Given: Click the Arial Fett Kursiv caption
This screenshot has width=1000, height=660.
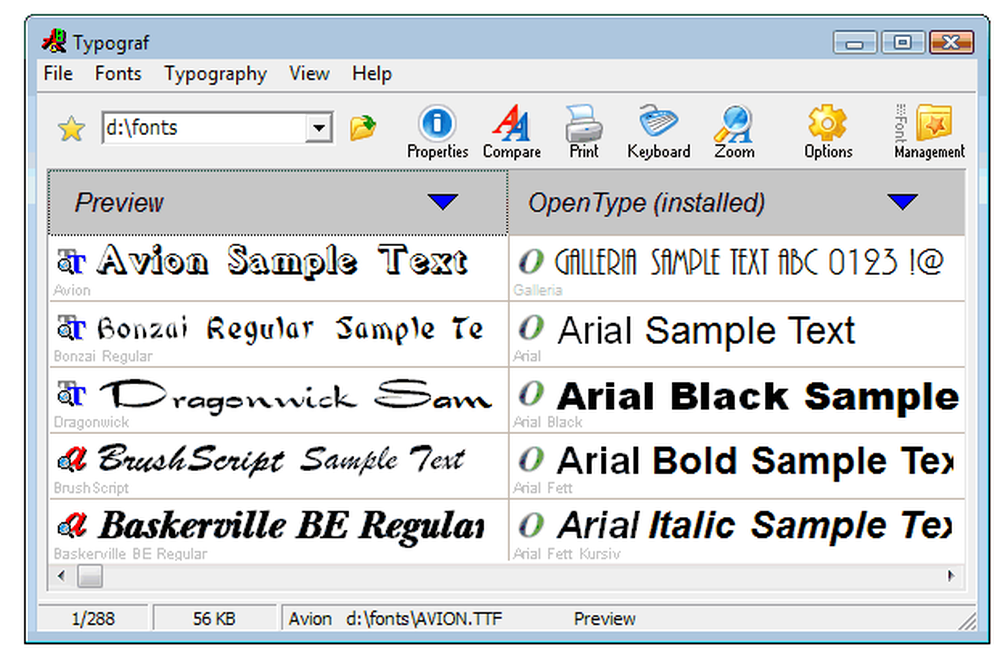Looking at the screenshot, I should (x=566, y=554).
